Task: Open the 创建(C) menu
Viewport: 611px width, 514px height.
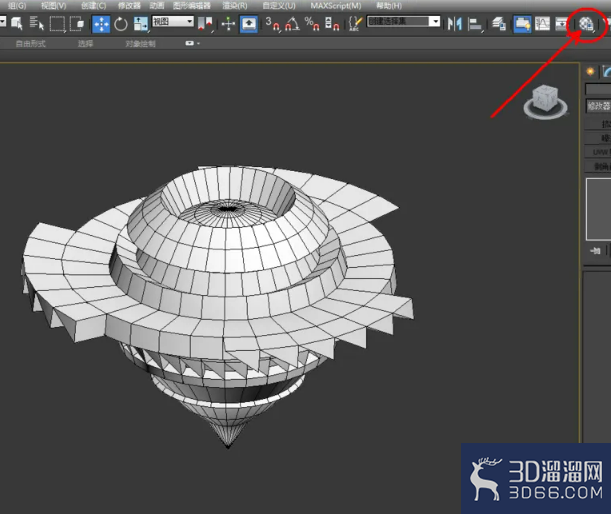Action: click(x=94, y=6)
